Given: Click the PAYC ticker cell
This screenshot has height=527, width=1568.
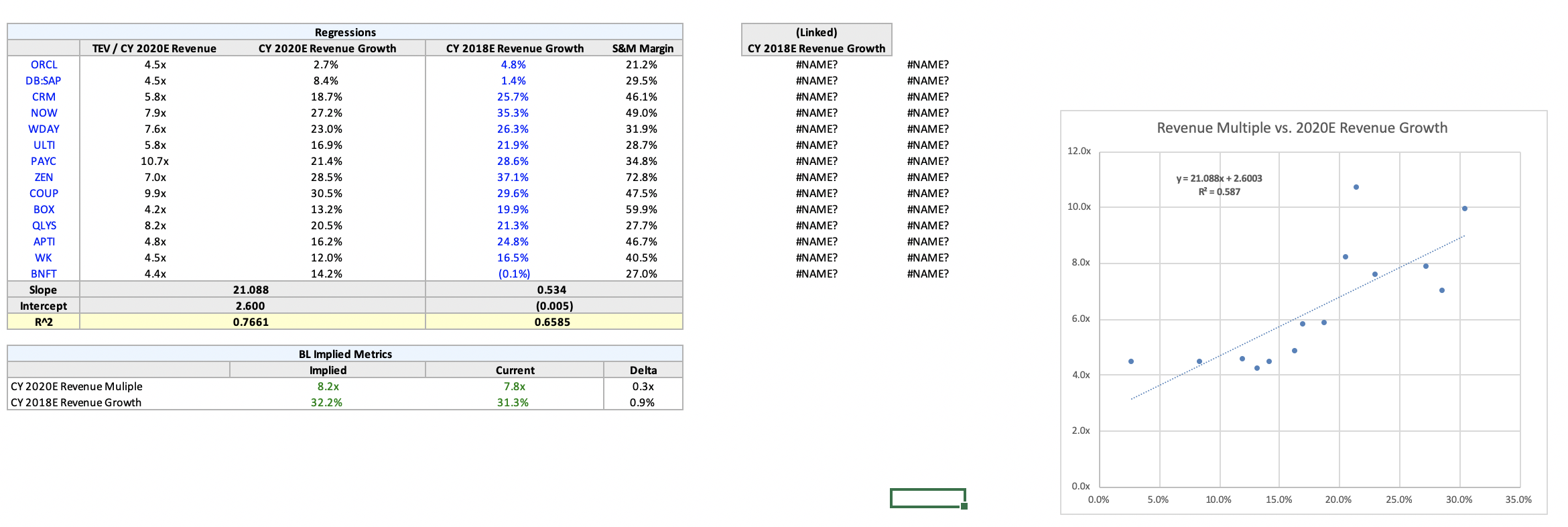Looking at the screenshot, I should (x=44, y=161).
